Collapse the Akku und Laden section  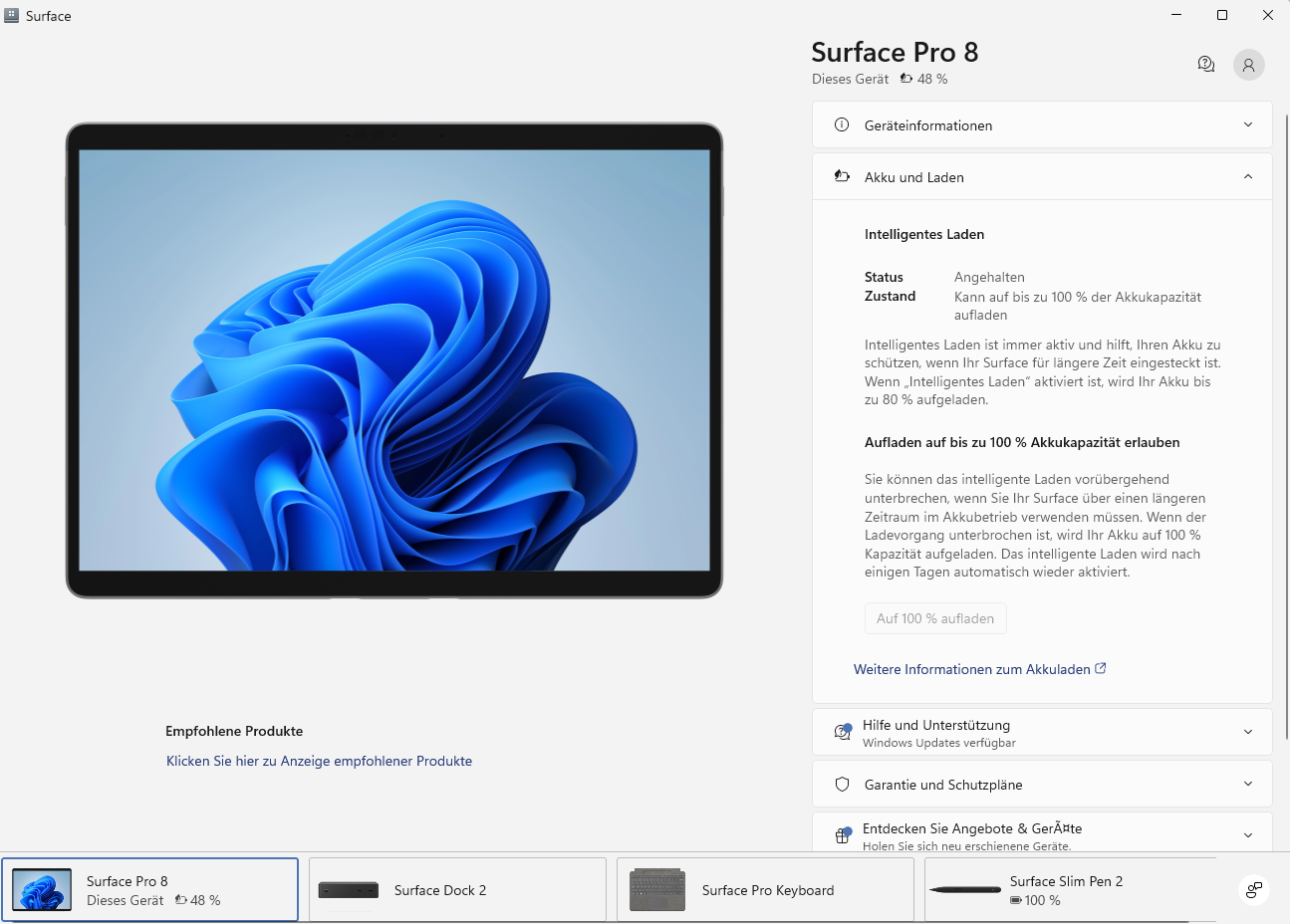point(1042,177)
